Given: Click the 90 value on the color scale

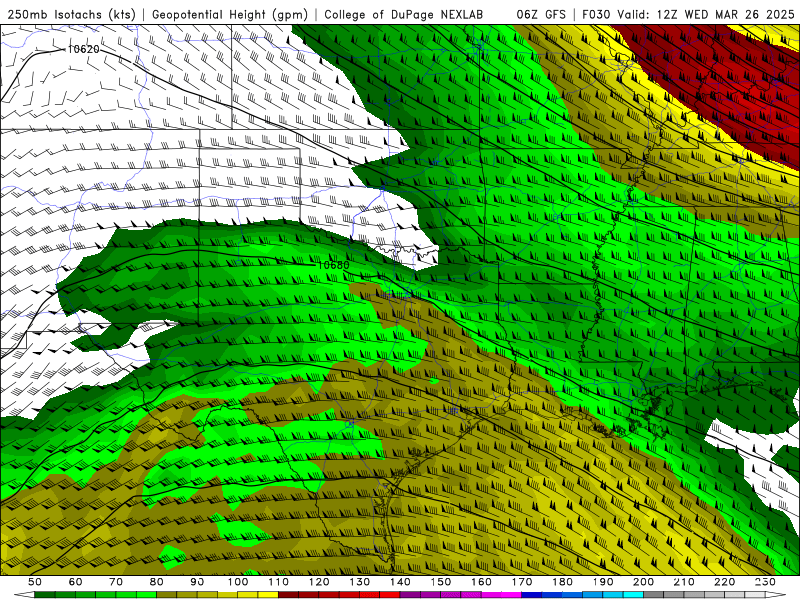Looking at the screenshot, I should pos(197,582).
